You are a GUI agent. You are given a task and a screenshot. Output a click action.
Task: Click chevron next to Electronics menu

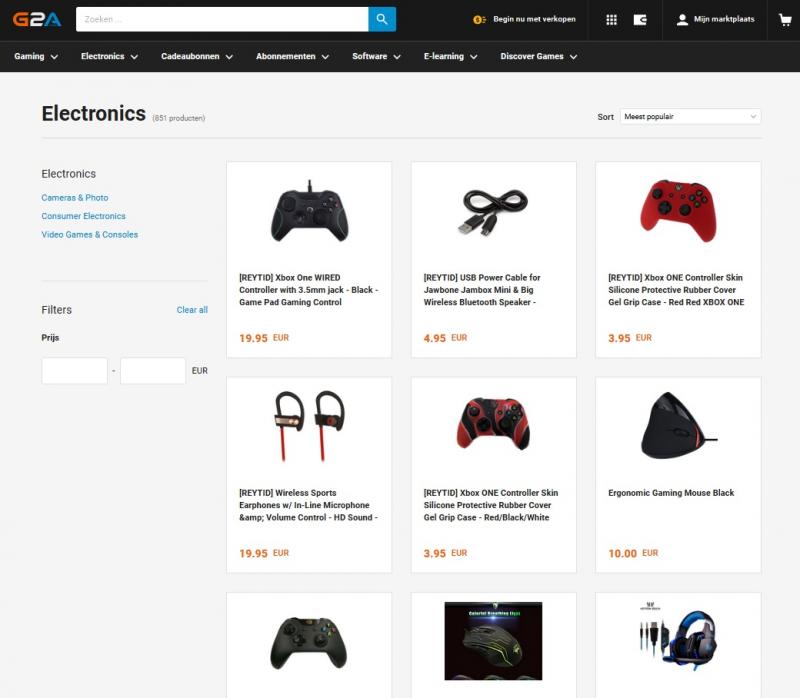134,57
